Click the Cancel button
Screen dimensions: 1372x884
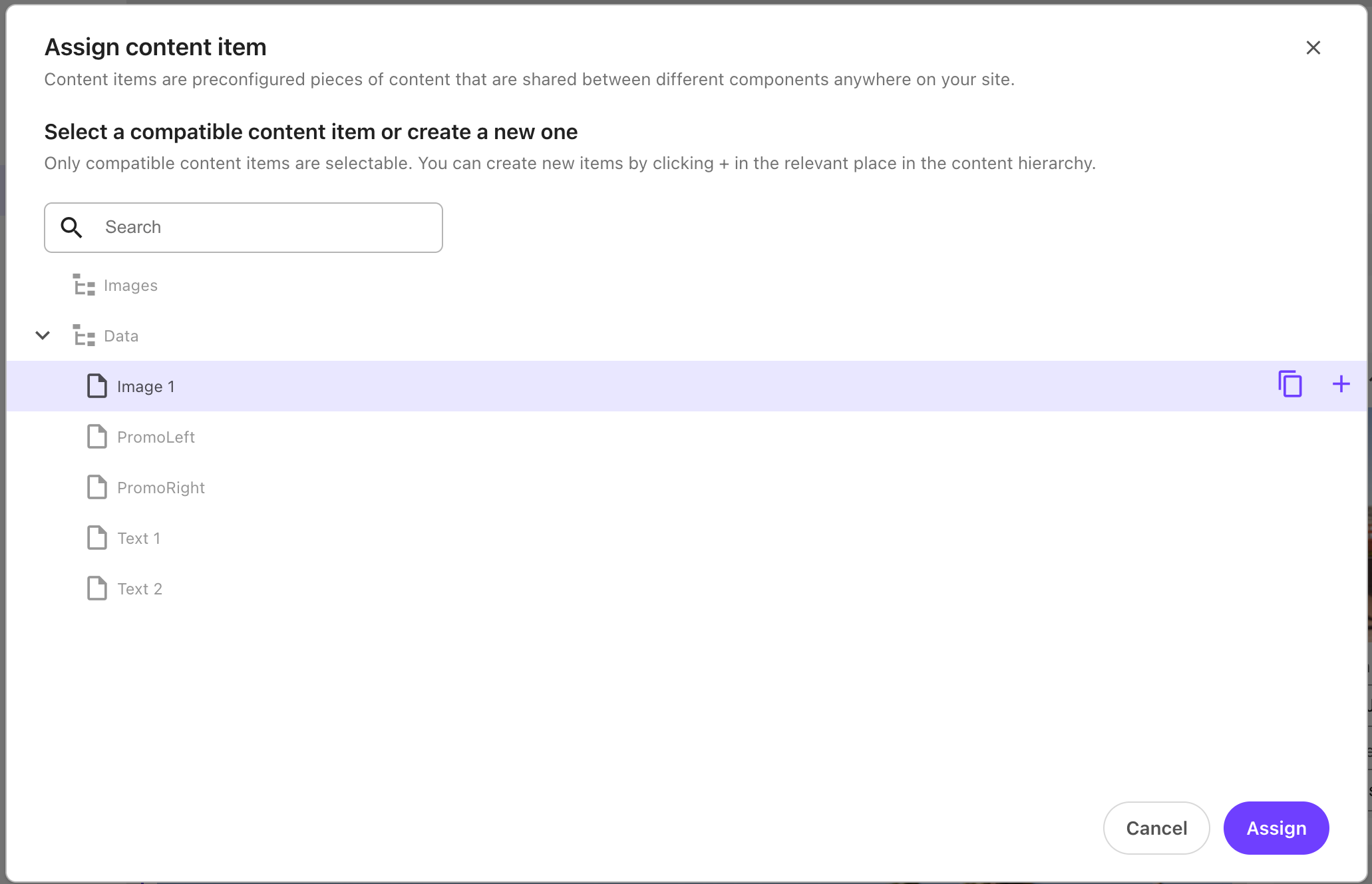click(1156, 827)
